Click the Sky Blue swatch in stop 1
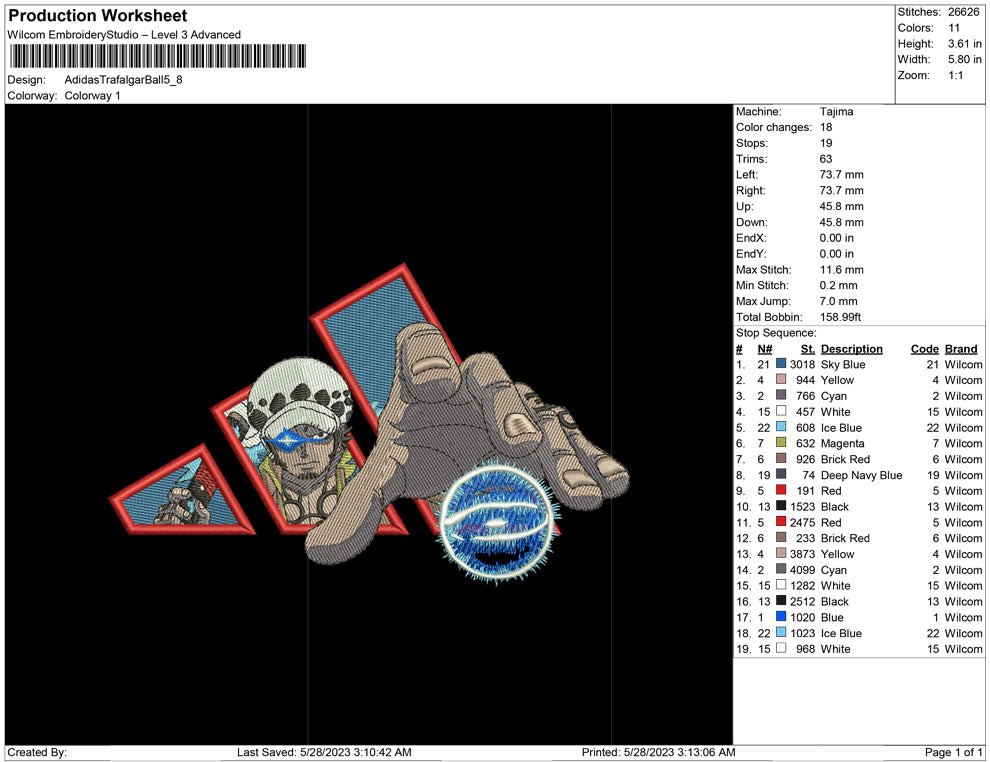The height and width of the screenshot is (762, 990). pos(781,364)
